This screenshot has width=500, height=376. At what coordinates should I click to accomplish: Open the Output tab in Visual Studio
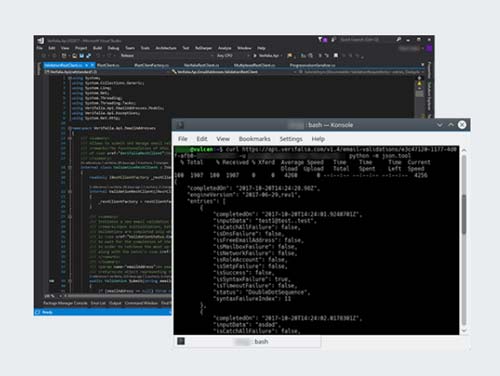tap(115, 303)
